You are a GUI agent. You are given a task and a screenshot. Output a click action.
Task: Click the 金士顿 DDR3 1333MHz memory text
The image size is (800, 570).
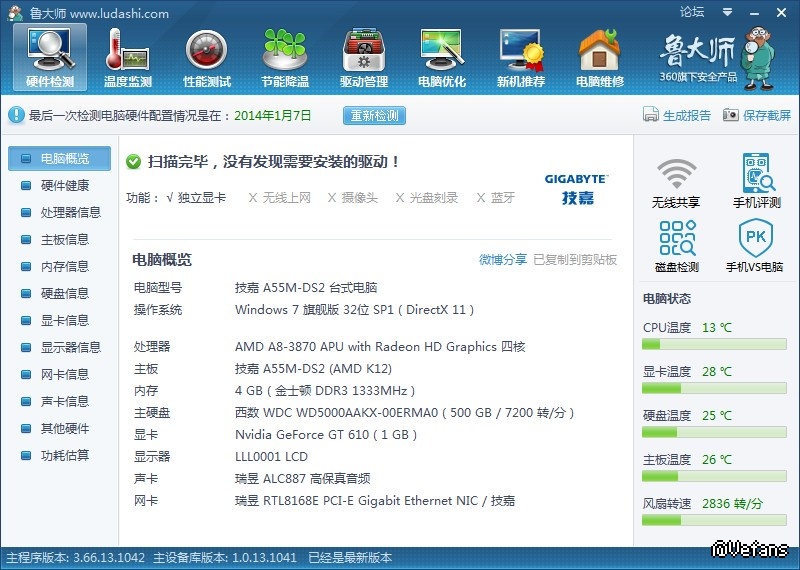pos(325,390)
